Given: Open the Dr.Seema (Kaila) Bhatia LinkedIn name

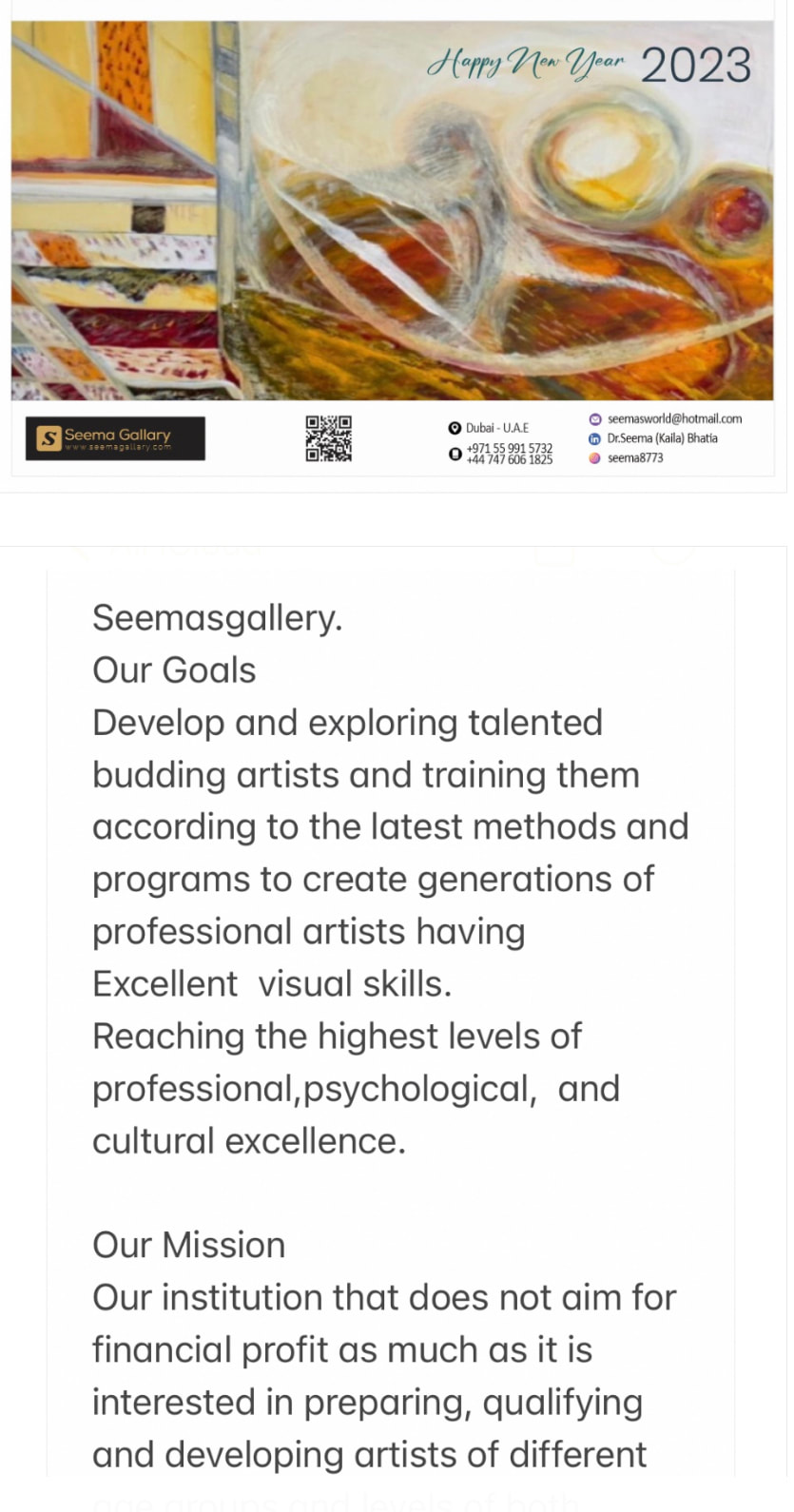Looking at the screenshot, I should click(x=662, y=438).
